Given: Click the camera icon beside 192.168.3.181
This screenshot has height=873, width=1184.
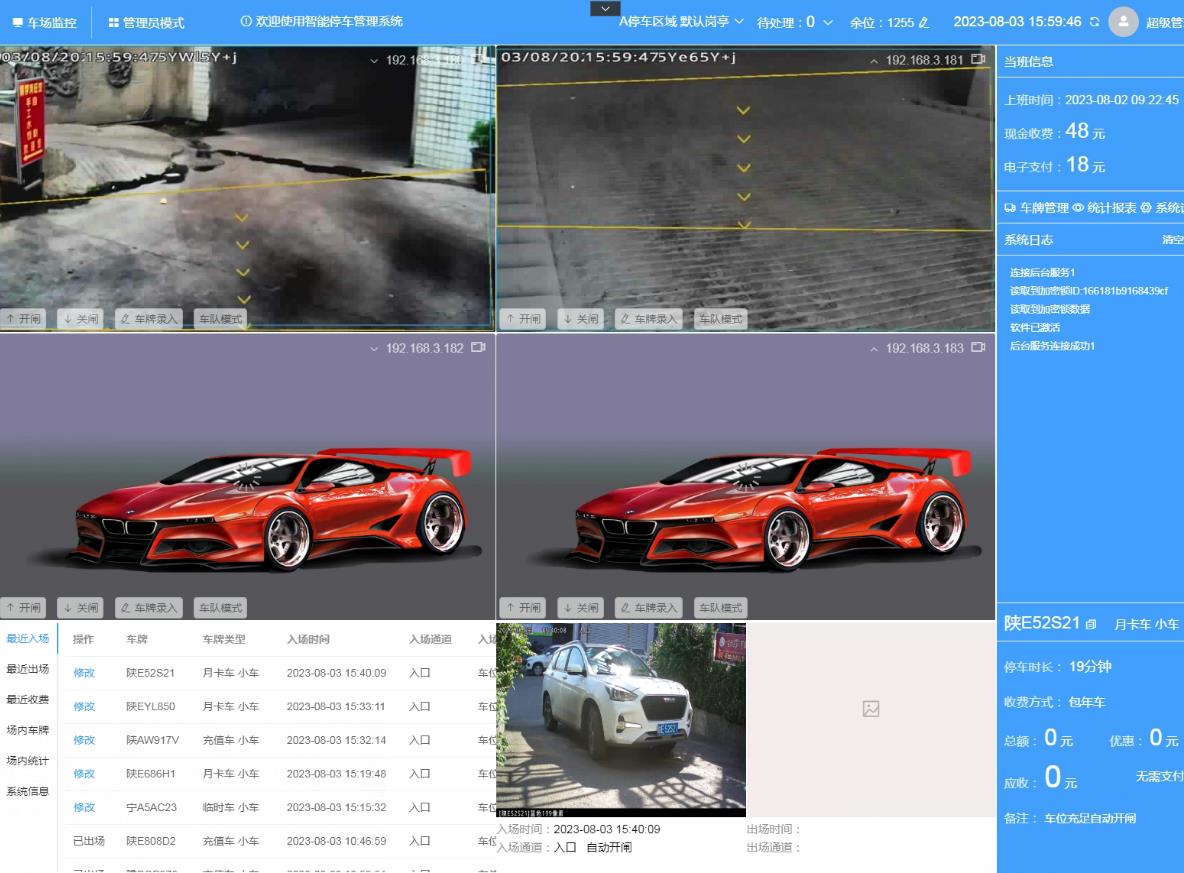Looking at the screenshot, I should pyautogui.click(x=978, y=59).
